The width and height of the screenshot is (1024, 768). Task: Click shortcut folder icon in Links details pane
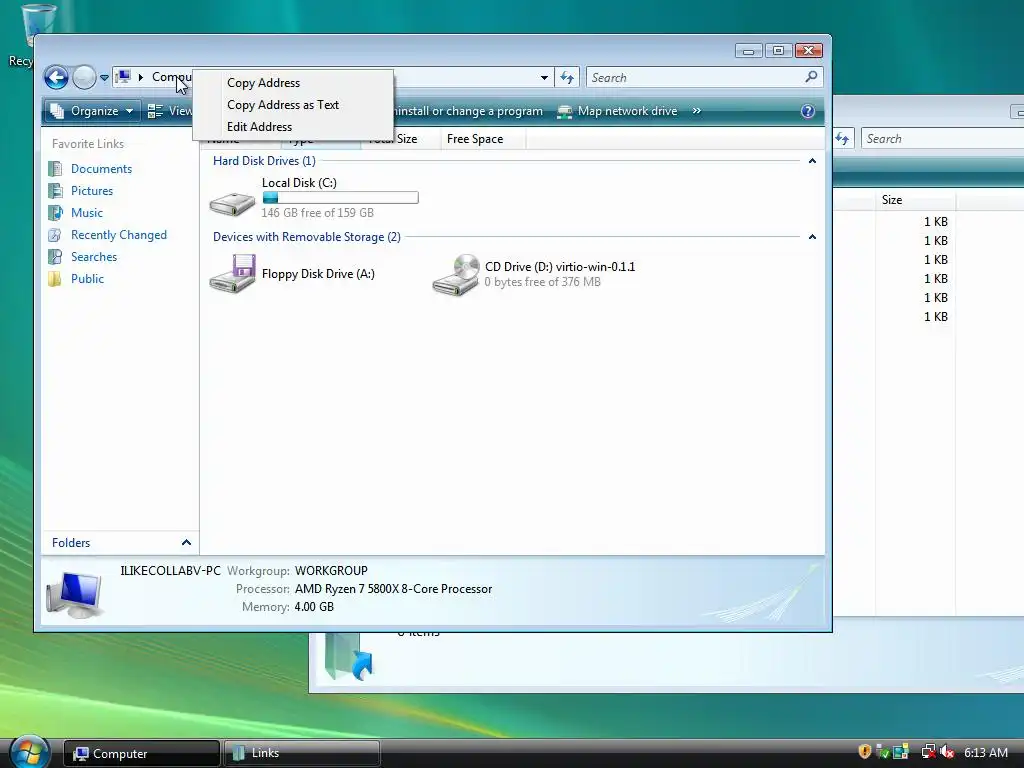coord(348,656)
